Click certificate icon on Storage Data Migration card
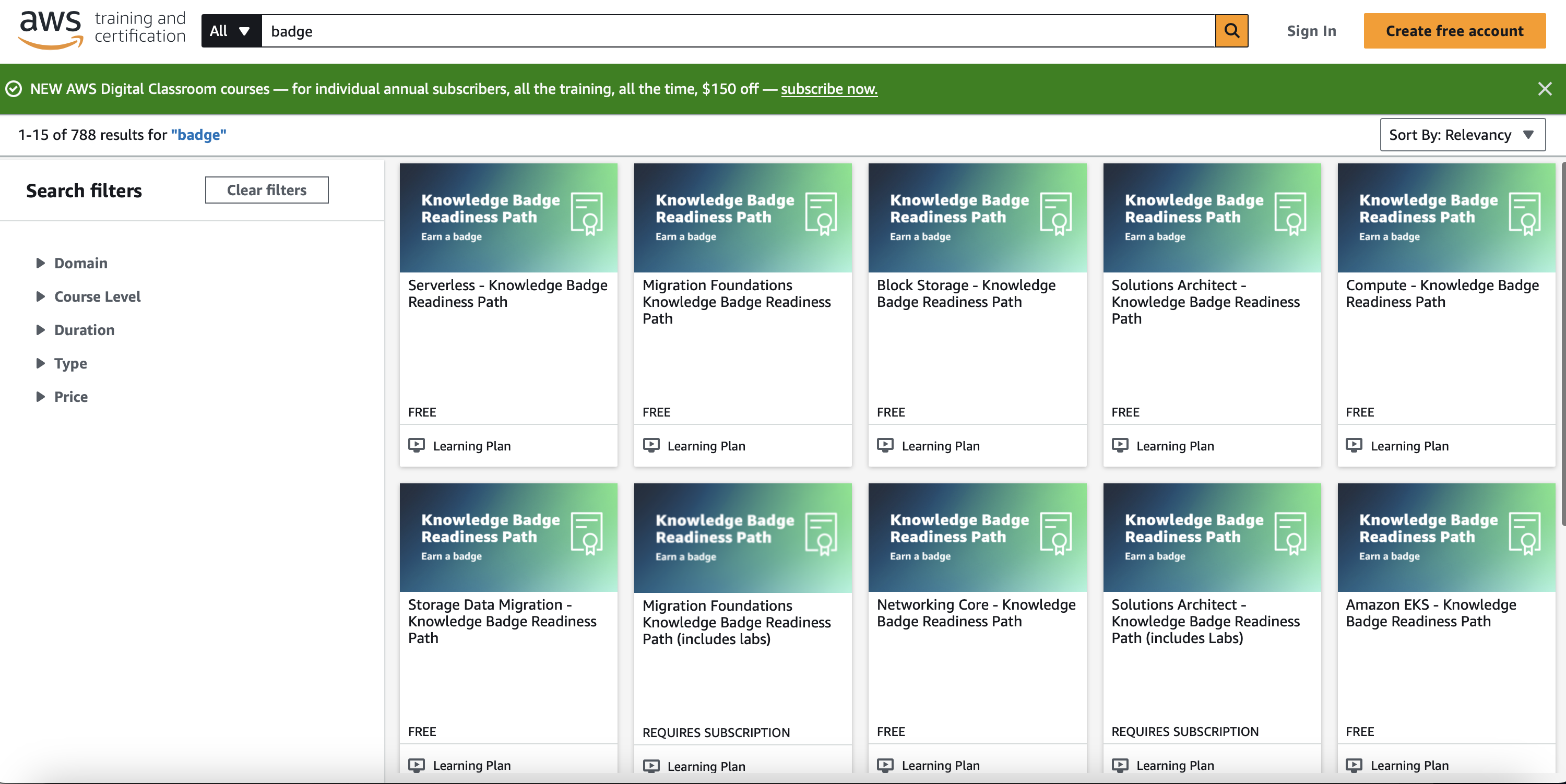1566x784 pixels. point(587,533)
